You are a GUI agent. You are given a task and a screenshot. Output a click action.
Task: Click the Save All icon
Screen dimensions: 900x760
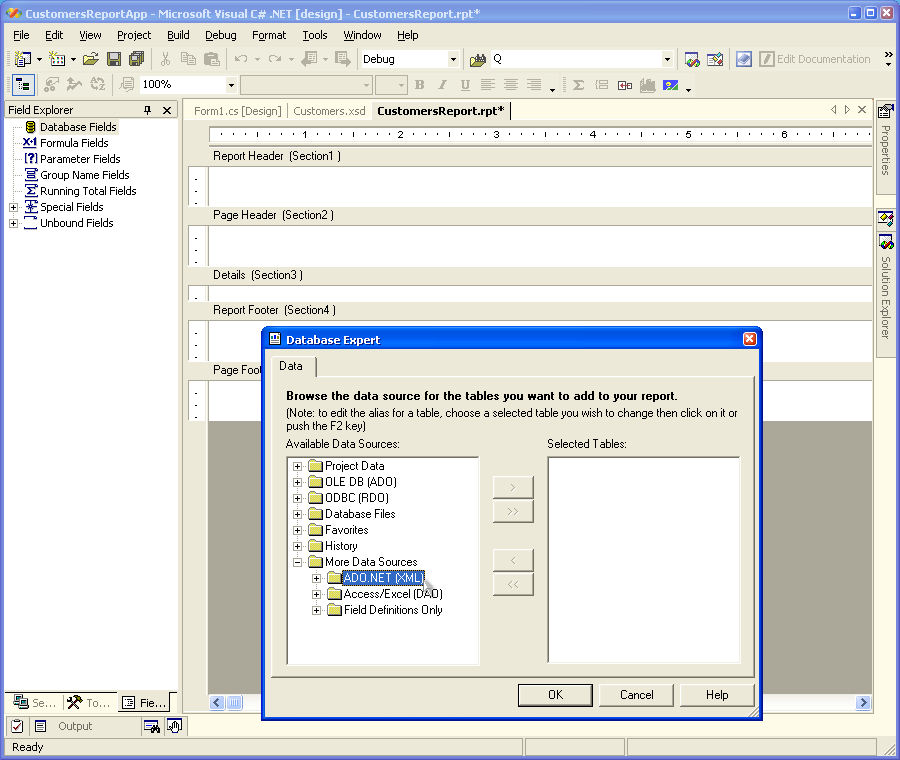click(x=136, y=60)
